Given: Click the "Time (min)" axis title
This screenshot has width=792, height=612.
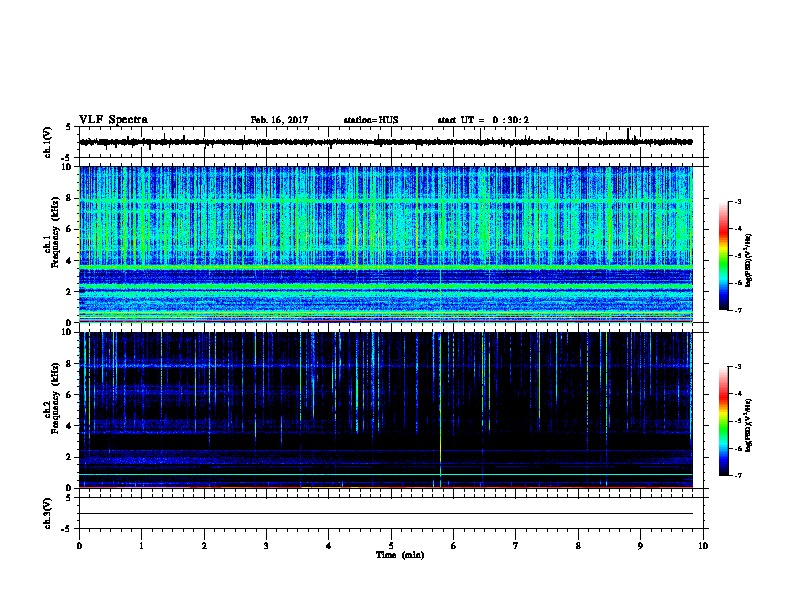Looking at the screenshot, I should pyautogui.click(x=400, y=555).
